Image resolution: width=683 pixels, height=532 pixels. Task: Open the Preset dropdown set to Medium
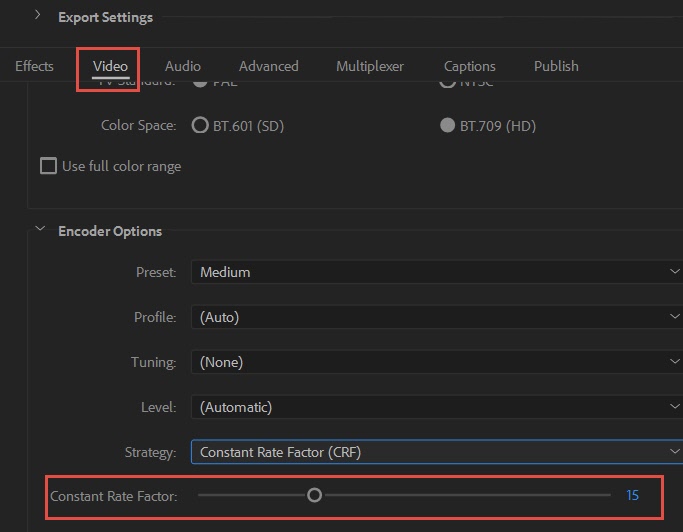(x=436, y=272)
